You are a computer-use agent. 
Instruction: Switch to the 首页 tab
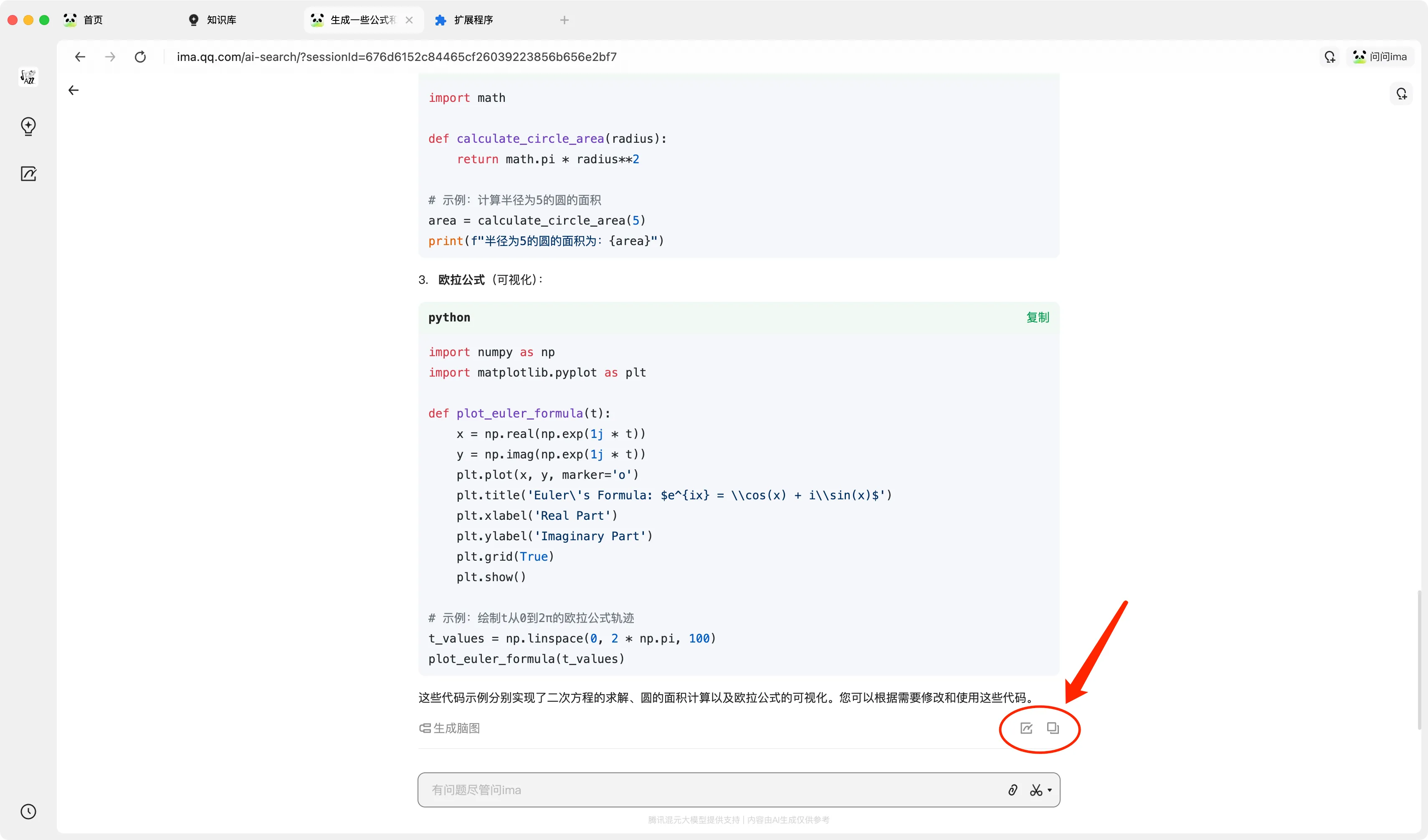[93, 20]
